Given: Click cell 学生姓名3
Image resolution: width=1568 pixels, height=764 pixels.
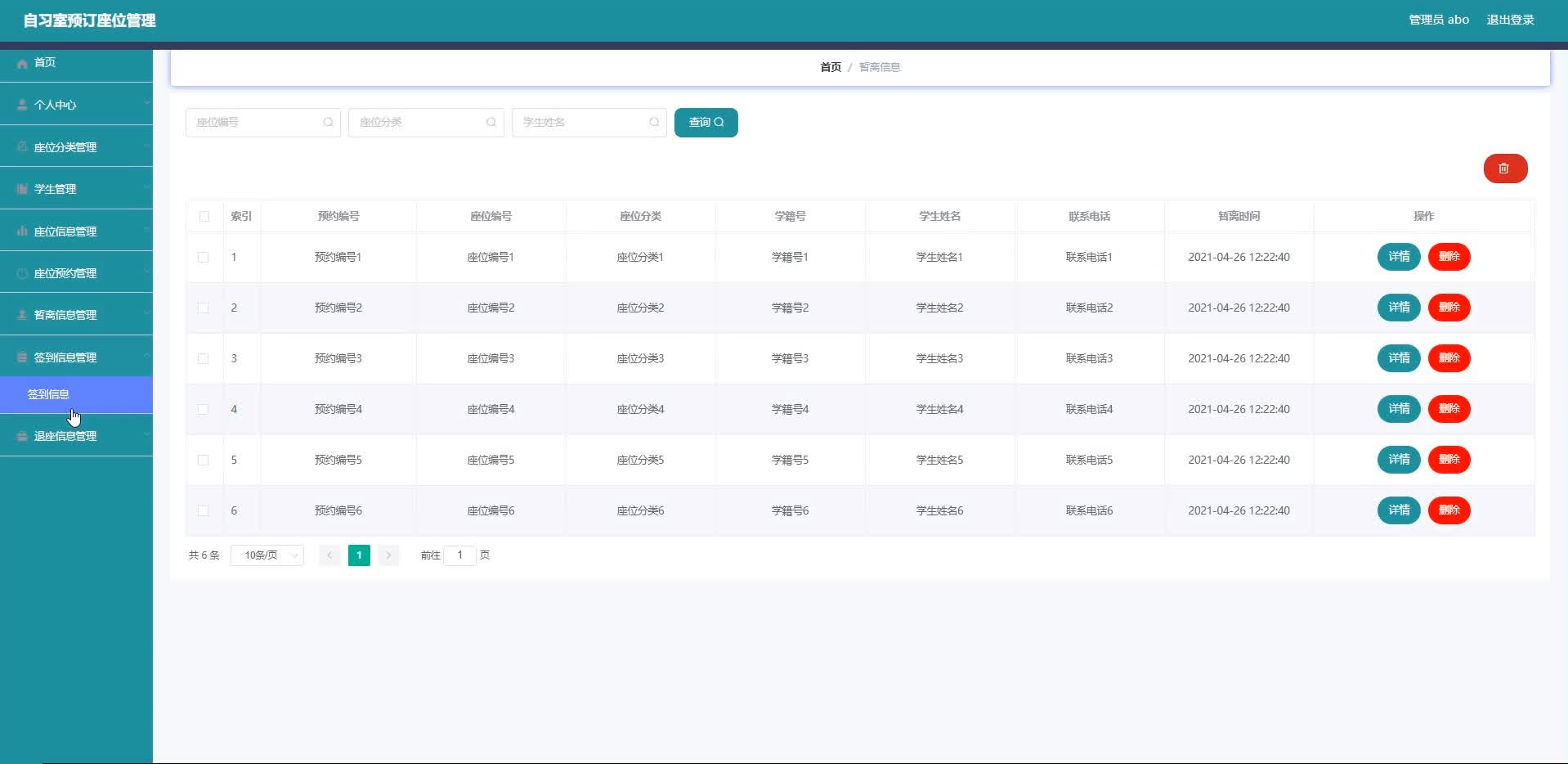Looking at the screenshot, I should pos(939,359).
